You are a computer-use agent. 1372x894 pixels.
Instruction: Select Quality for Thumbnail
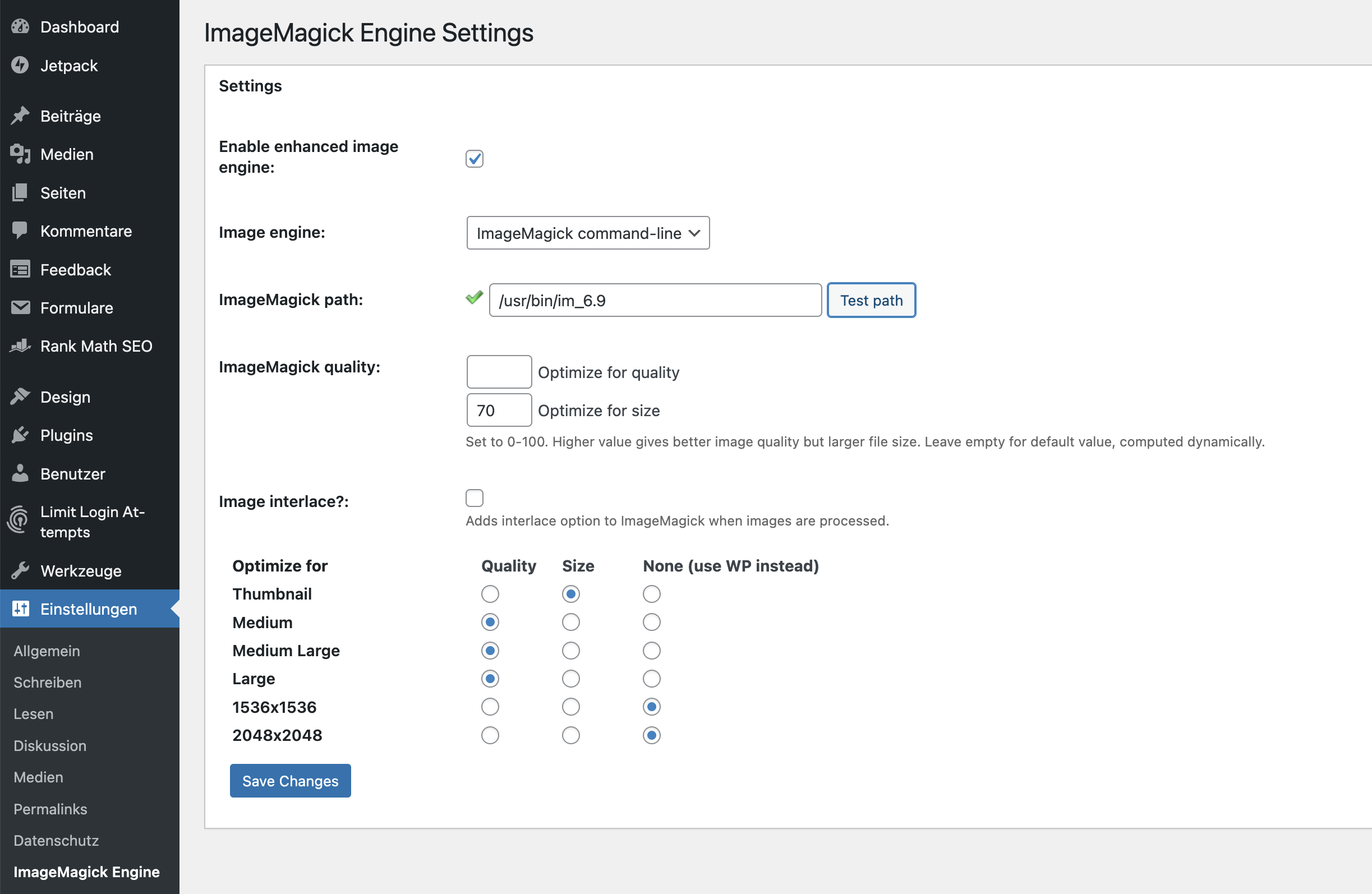pyautogui.click(x=490, y=594)
